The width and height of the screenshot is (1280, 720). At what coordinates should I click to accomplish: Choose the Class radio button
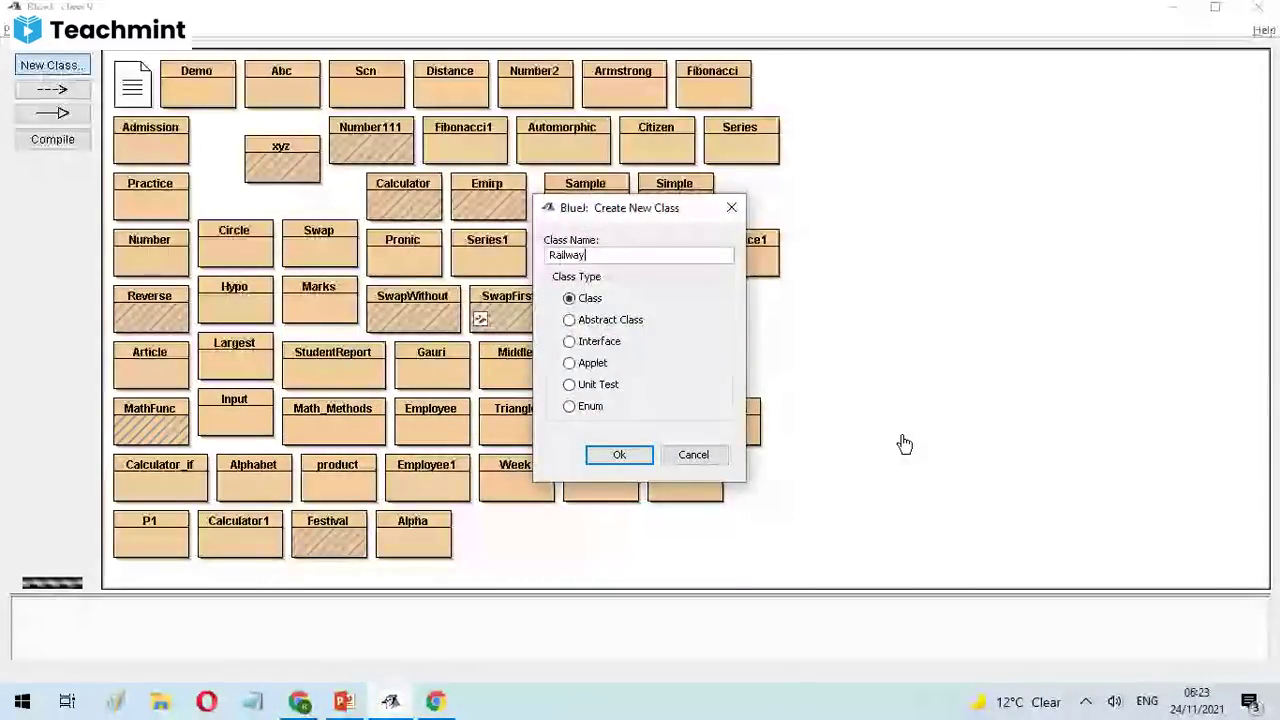[569, 298]
